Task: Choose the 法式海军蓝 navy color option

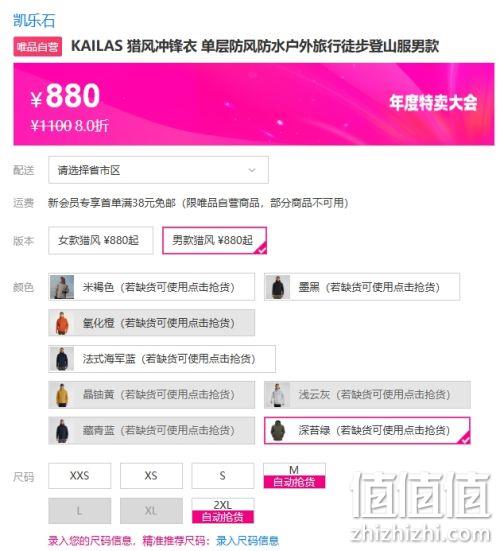Action: [162, 359]
